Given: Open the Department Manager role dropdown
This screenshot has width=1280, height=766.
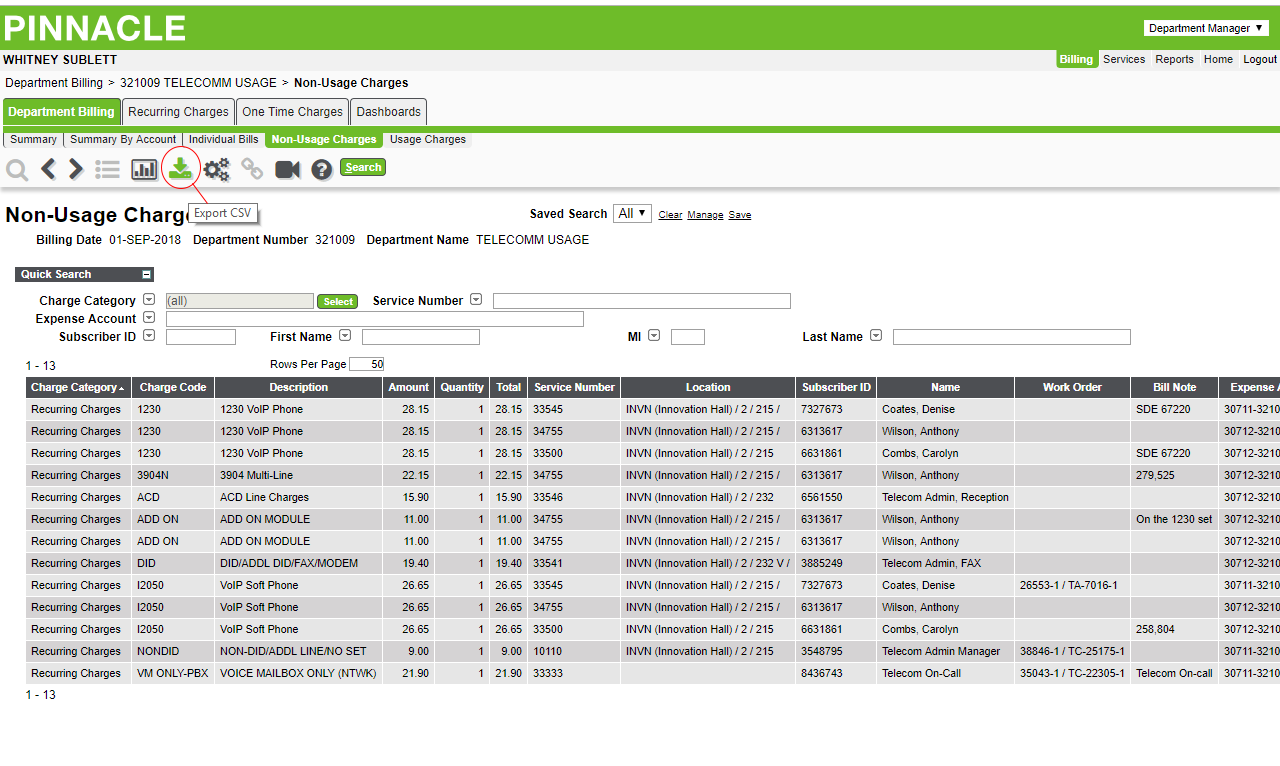Looking at the screenshot, I should pyautogui.click(x=1205, y=28).
